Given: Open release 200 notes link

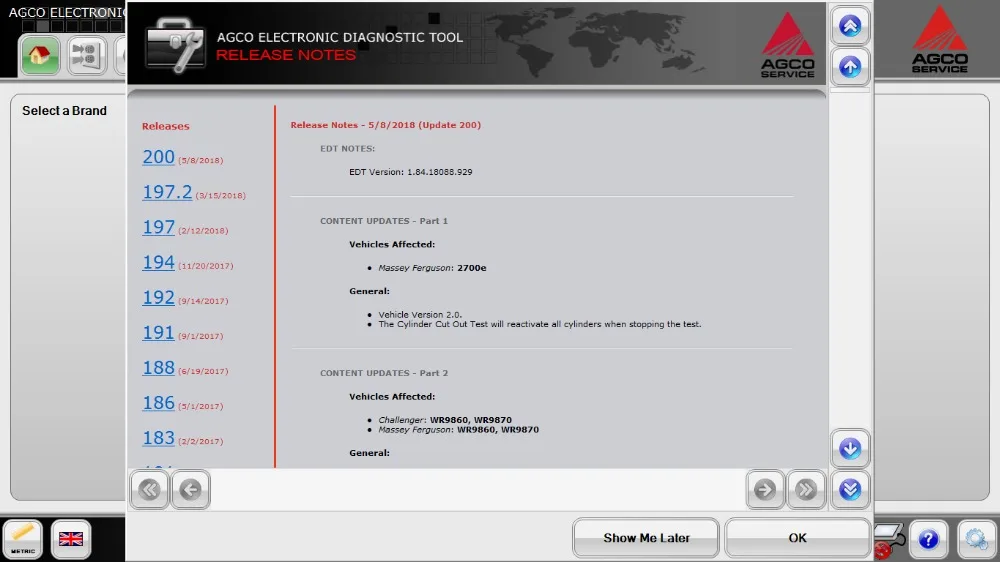Looking at the screenshot, I should click(158, 157).
